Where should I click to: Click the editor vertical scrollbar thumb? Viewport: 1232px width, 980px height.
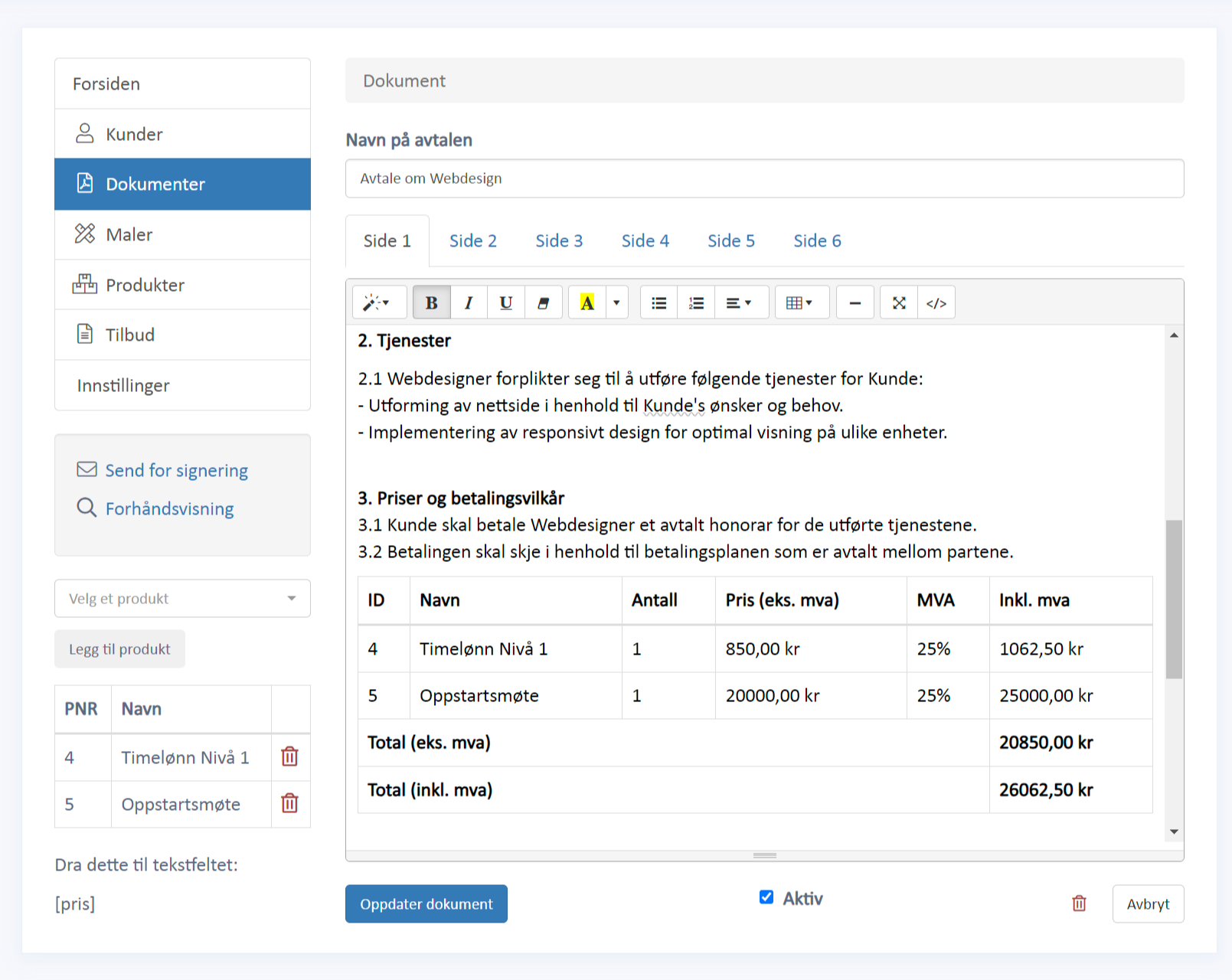click(1174, 599)
